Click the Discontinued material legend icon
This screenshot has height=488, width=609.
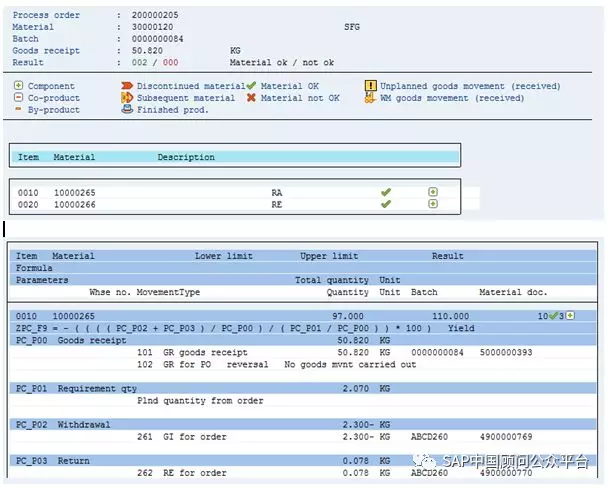[127, 87]
